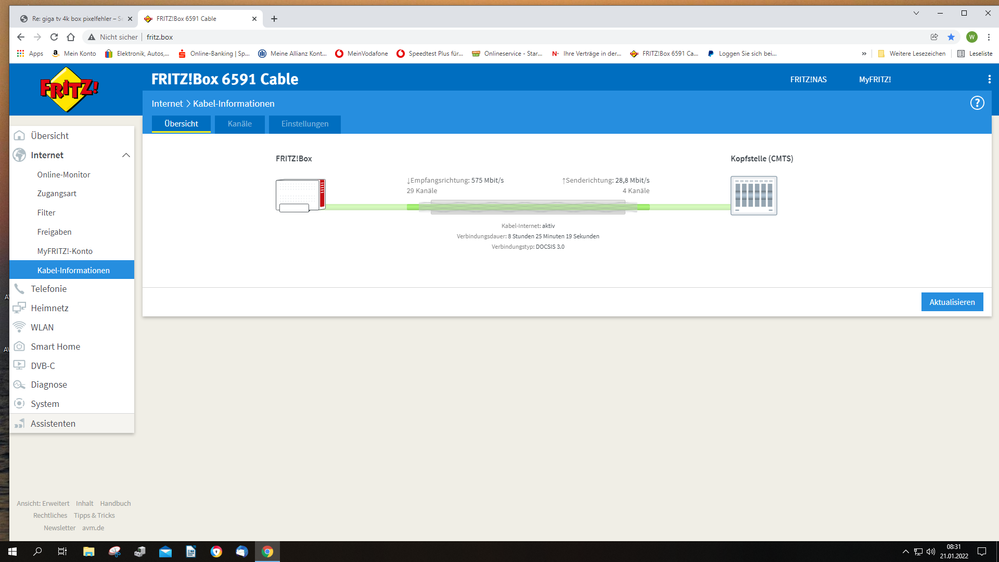Click the share page icon in address bar
The width and height of the screenshot is (999, 562).
tap(934, 37)
